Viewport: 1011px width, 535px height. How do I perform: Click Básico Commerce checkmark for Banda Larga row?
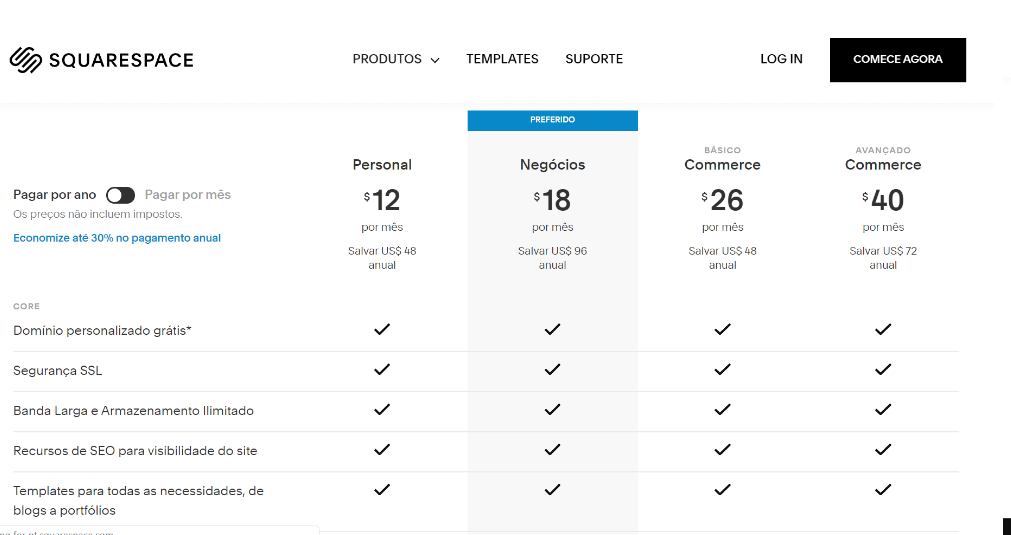tap(722, 409)
